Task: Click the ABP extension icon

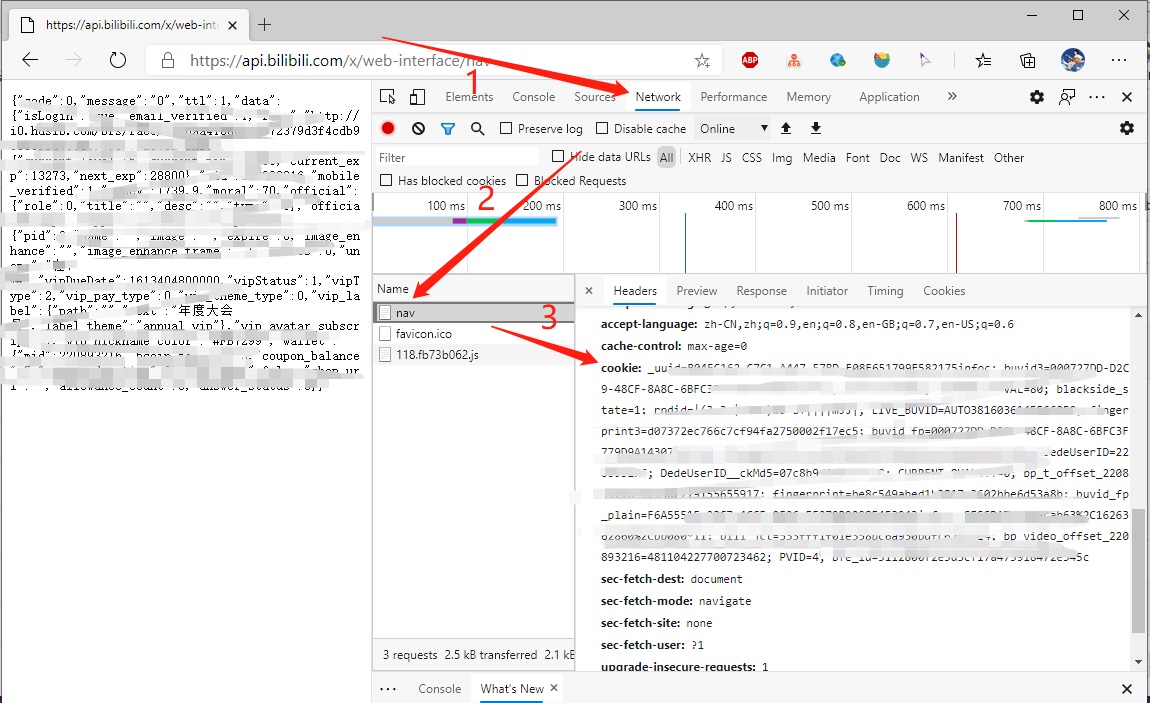Action: tap(750, 60)
